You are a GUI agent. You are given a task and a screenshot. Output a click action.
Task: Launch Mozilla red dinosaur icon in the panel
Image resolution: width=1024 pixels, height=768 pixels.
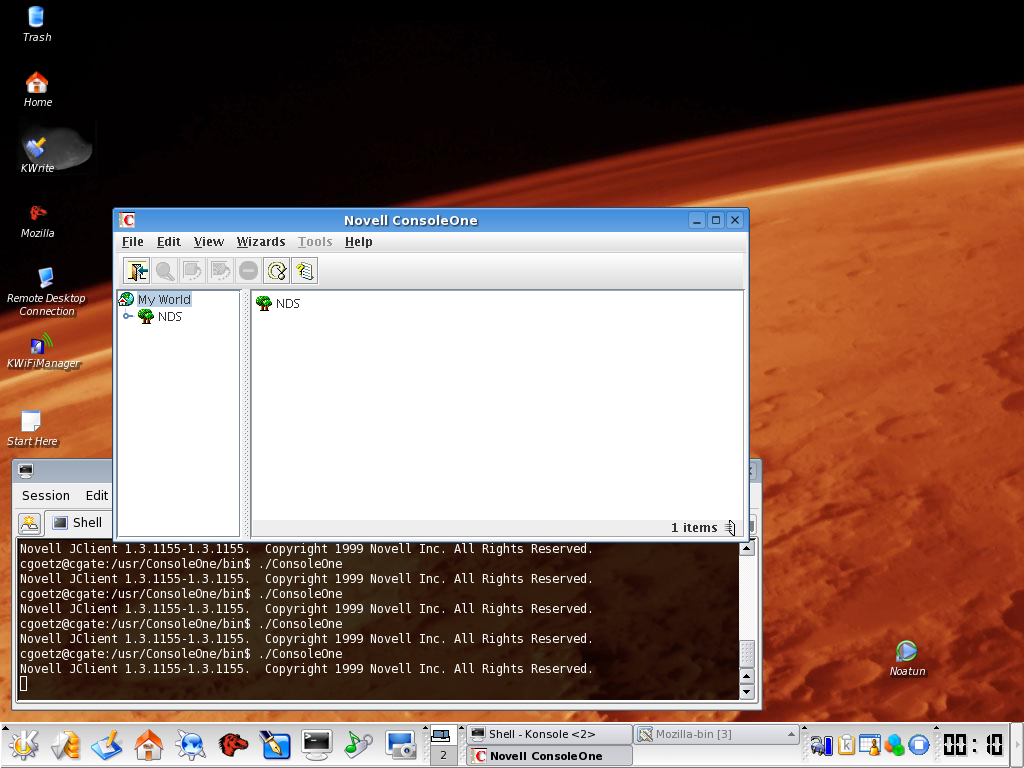pyautogui.click(x=232, y=745)
